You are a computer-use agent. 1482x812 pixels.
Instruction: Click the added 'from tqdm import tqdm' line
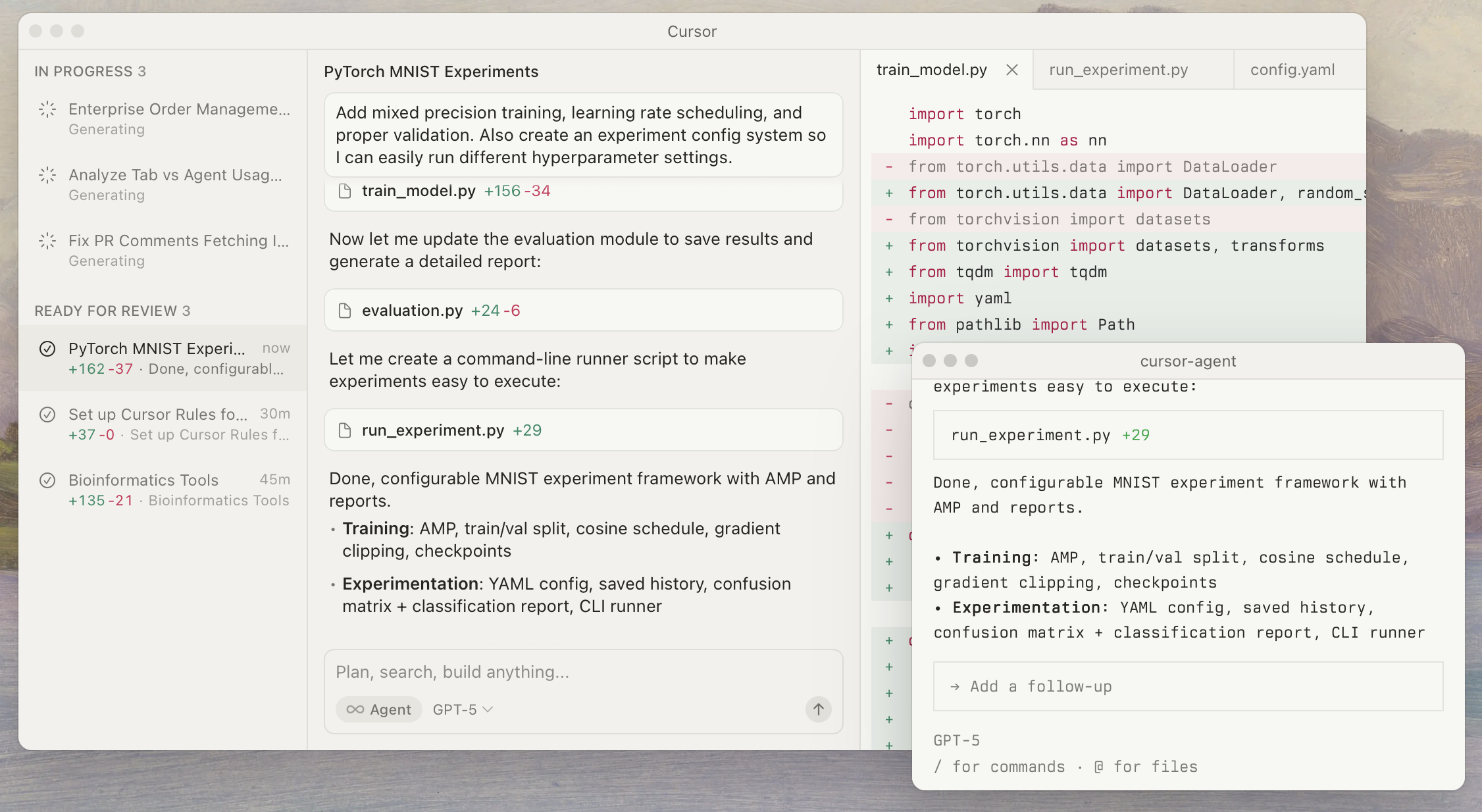click(1118, 272)
